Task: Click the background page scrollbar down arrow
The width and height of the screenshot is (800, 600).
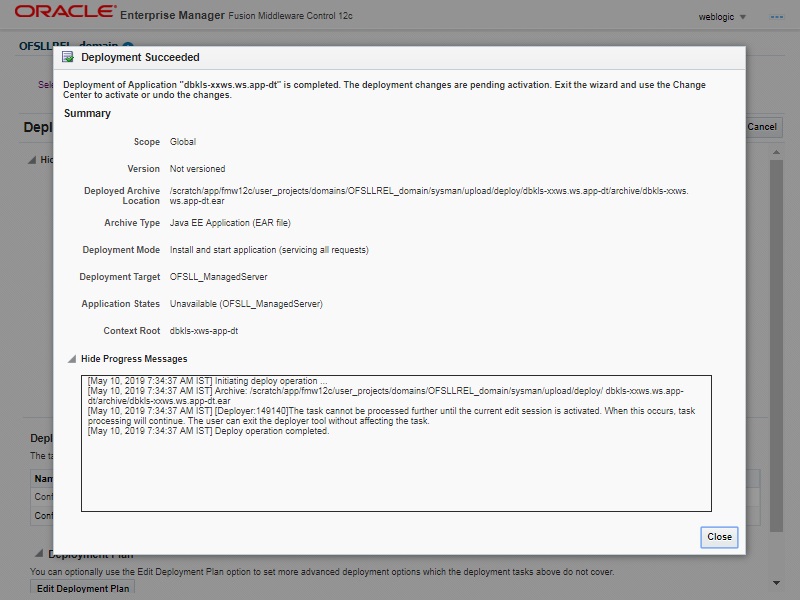Action: (776, 583)
